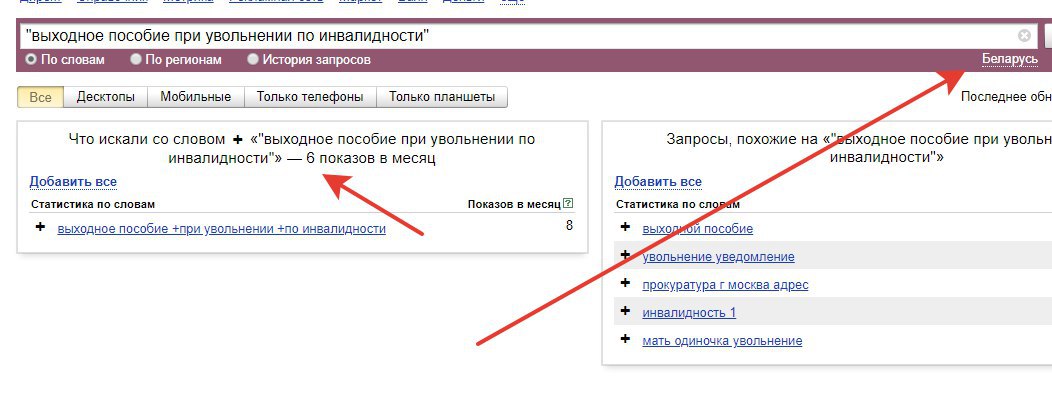The width and height of the screenshot is (1052, 396).
Task: Click the plus icon in the 'Что искали' heading
Action: point(237,140)
